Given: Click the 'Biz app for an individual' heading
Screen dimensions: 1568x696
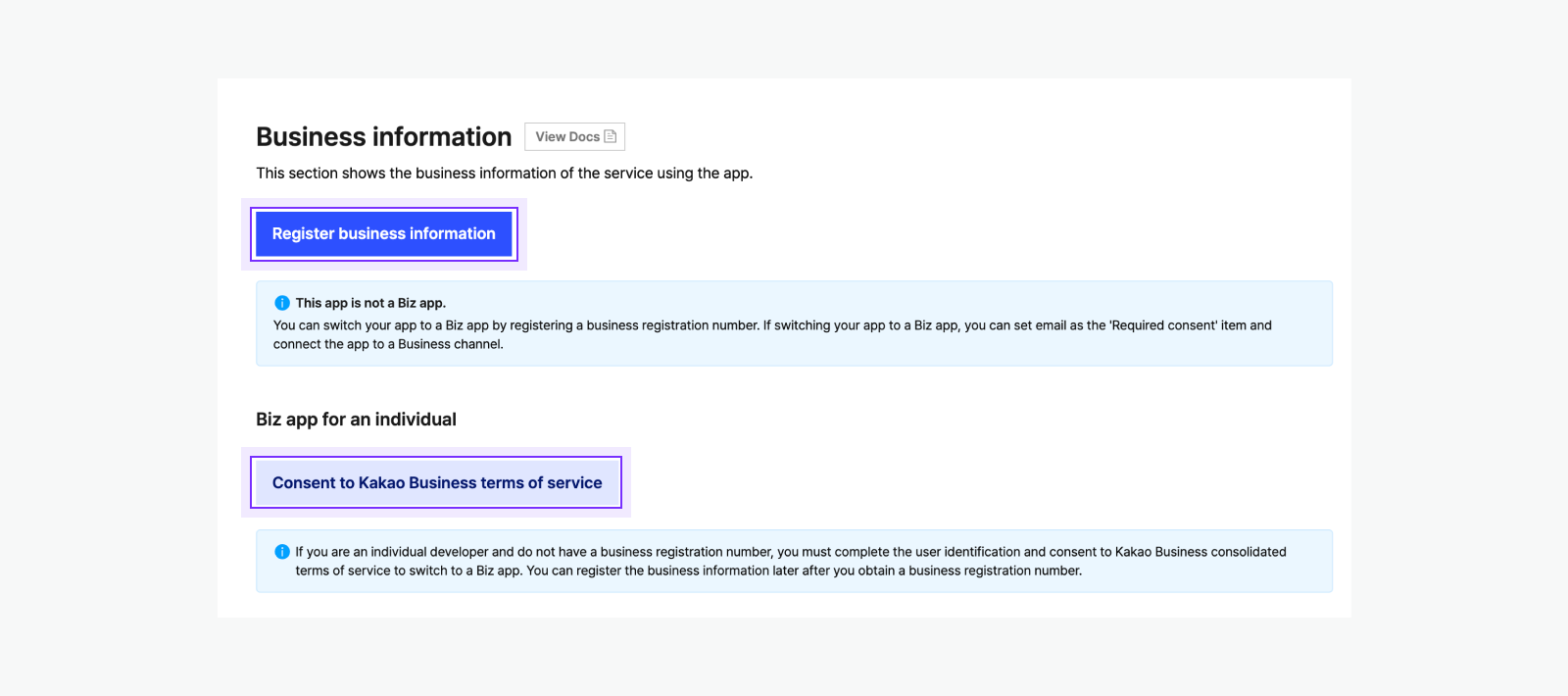Looking at the screenshot, I should click(356, 420).
